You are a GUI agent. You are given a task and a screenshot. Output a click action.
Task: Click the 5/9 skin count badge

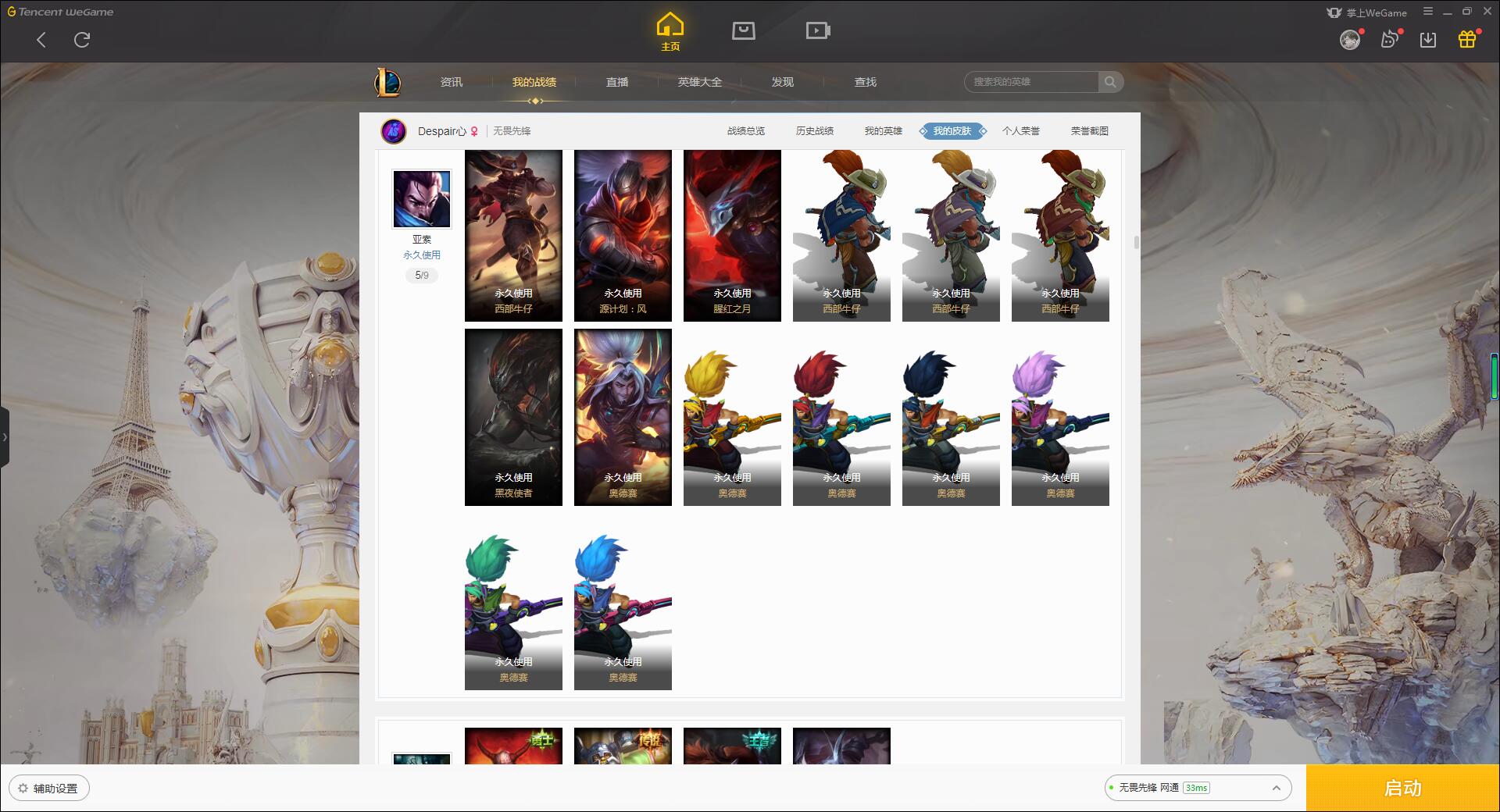(422, 275)
